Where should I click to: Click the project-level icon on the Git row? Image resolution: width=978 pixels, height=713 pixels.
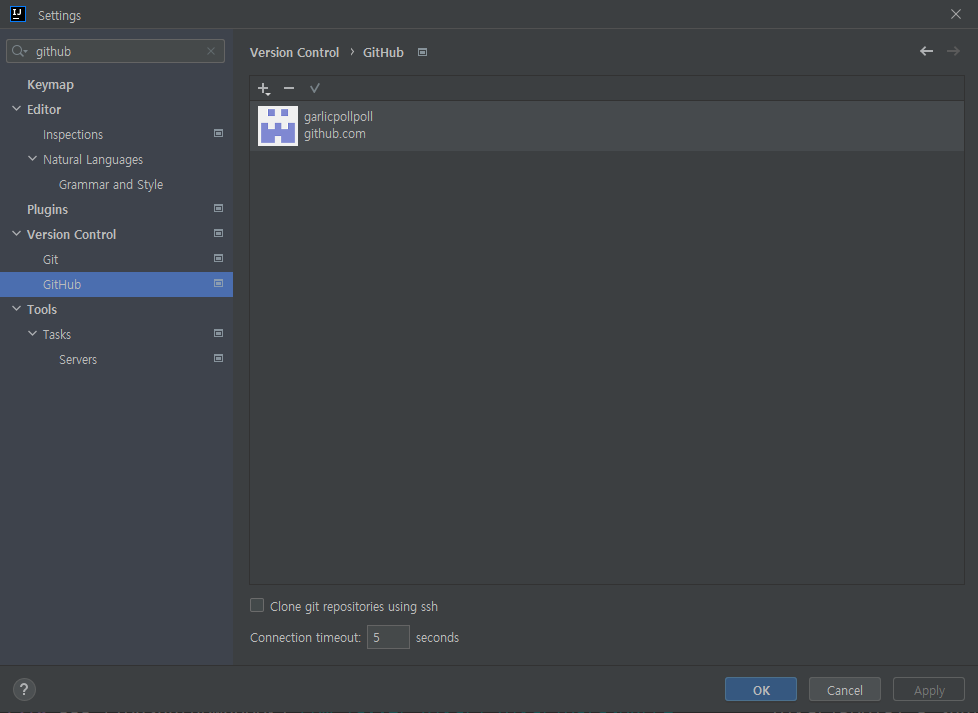coord(218,258)
